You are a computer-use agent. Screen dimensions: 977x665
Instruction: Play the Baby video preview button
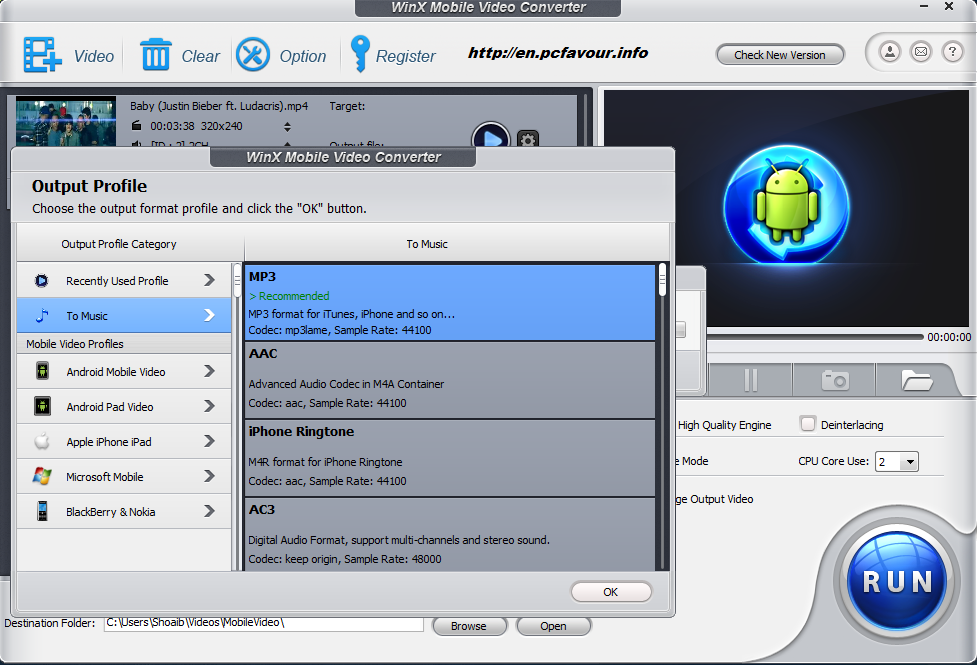pos(491,135)
